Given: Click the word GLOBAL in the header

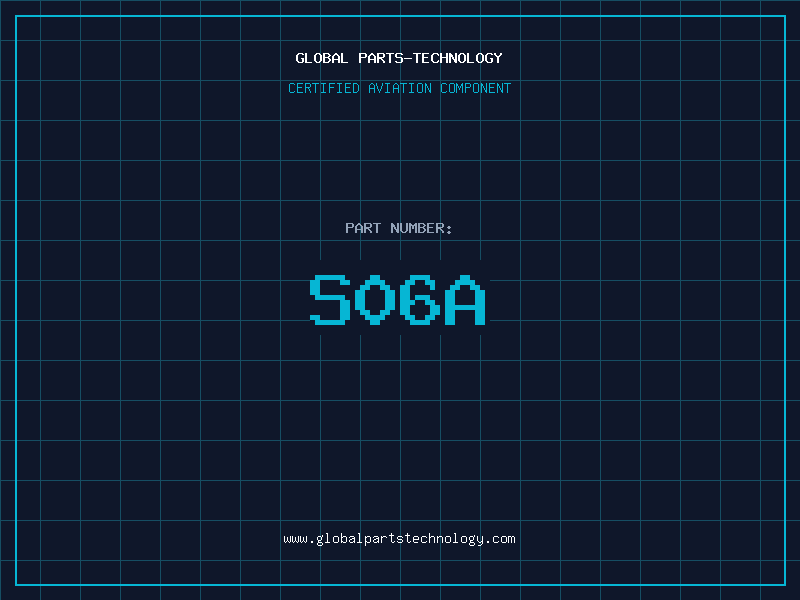Looking at the screenshot, I should 322,58.
